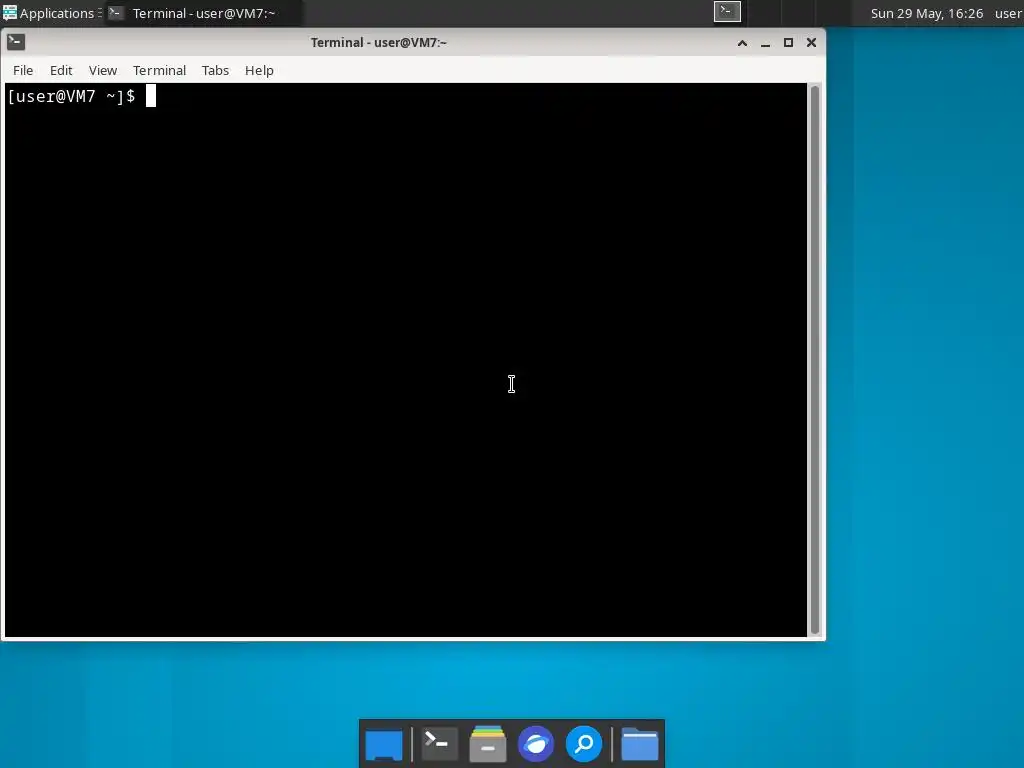The image size is (1024, 768).
Task: Open the Edit menu
Action: tap(61, 71)
